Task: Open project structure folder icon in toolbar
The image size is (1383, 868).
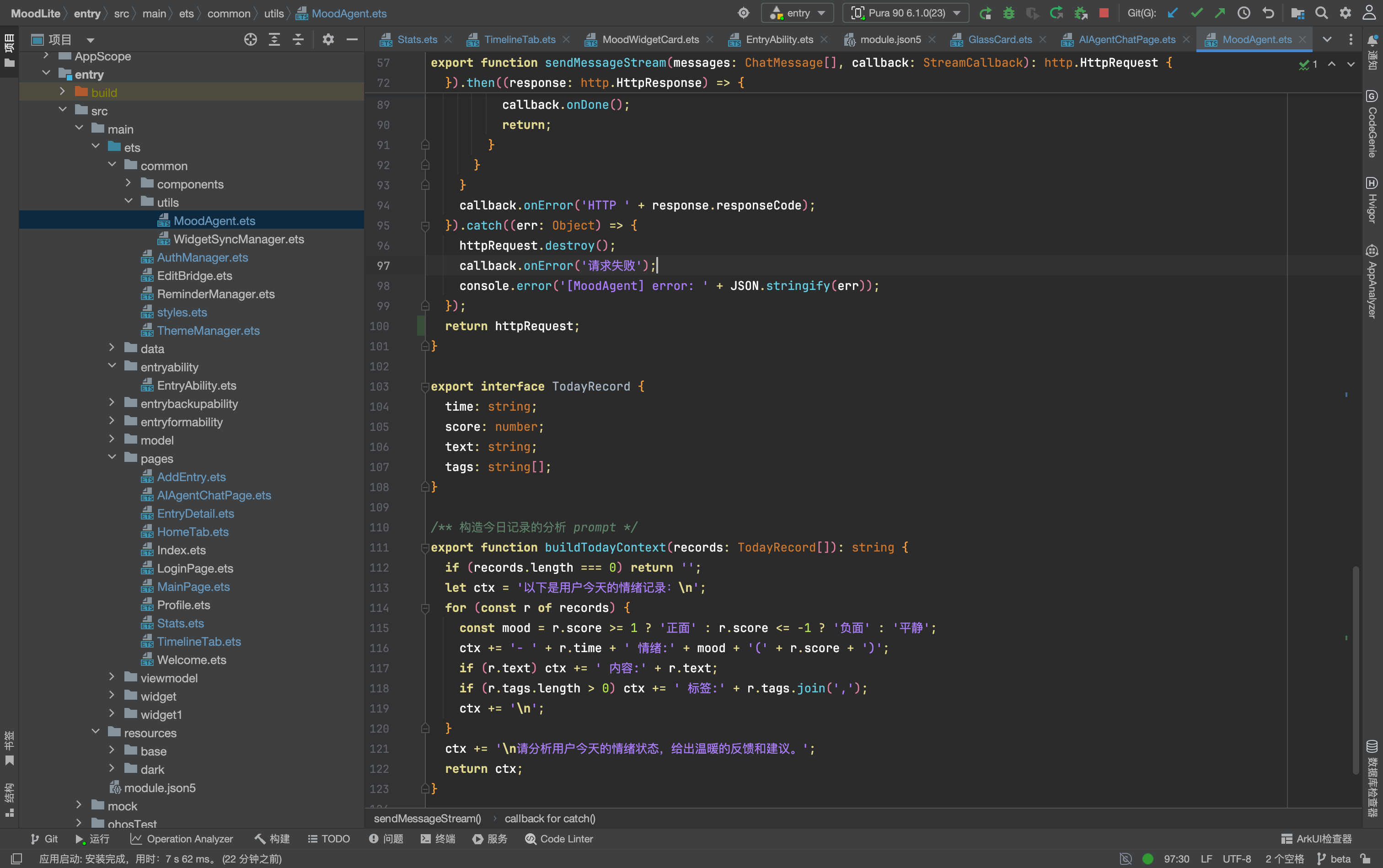Action: tap(1297, 13)
